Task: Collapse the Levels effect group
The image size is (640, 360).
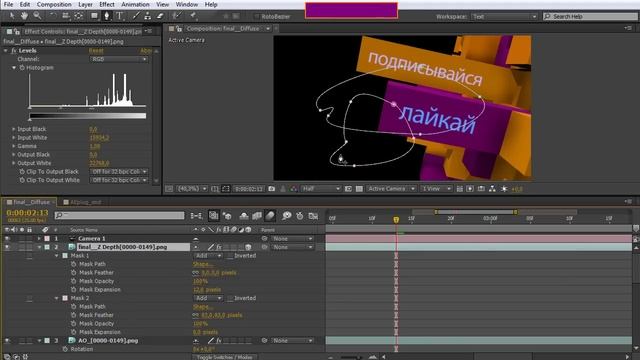Action: 6,51
